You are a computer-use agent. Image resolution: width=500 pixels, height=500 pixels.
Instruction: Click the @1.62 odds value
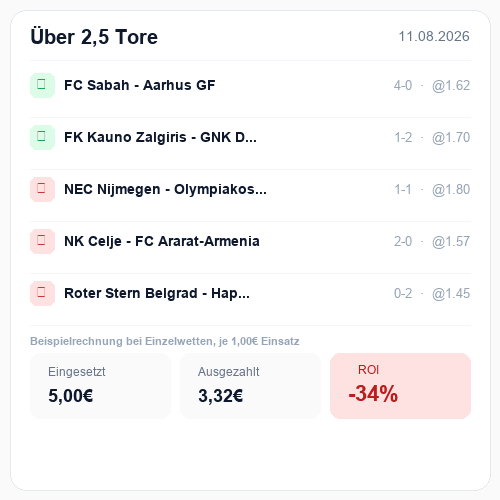tap(451, 86)
